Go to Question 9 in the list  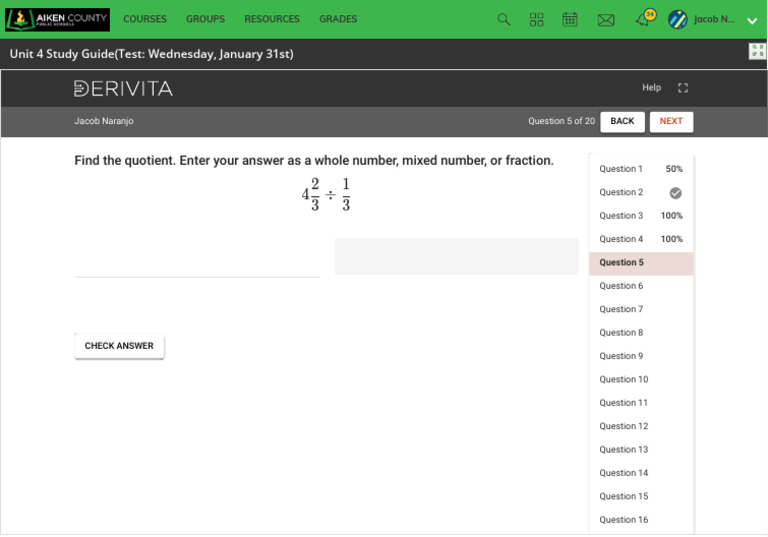tap(641, 356)
